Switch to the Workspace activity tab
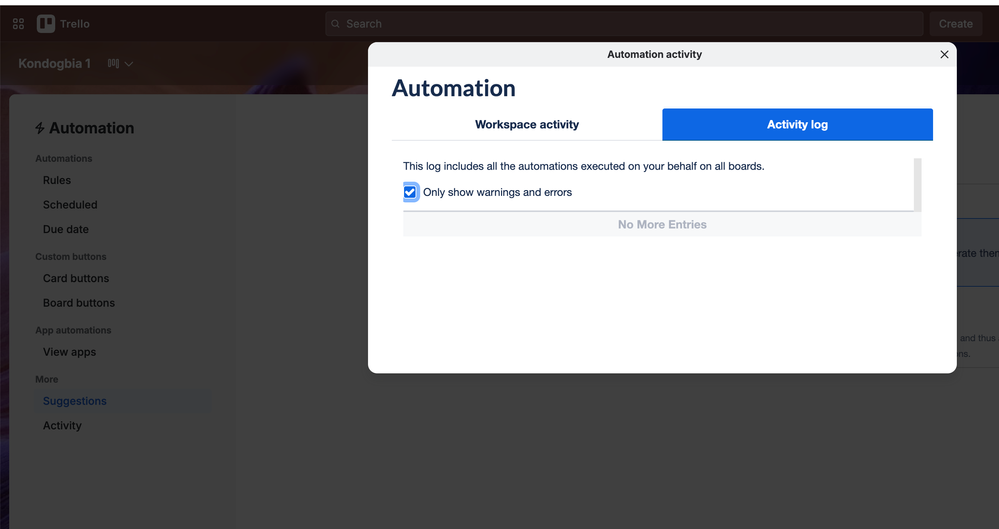Image resolution: width=999 pixels, height=529 pixels. pyautogui.click(x=527, y=124)
